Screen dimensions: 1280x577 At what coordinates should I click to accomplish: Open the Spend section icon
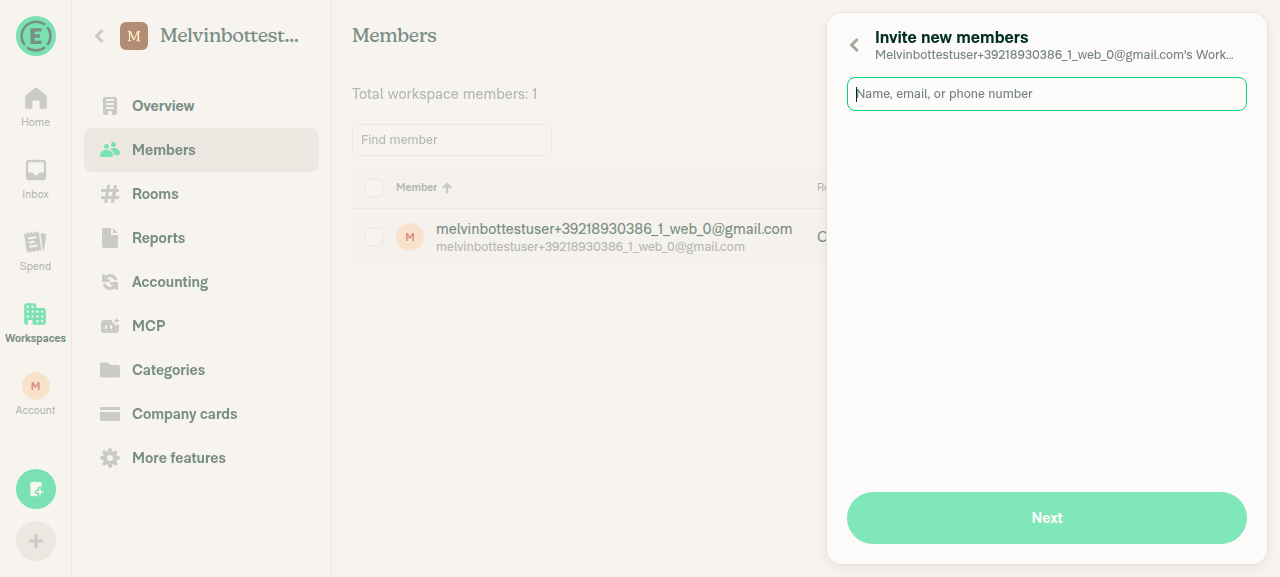pyautogui.click(x=36, y=242)
